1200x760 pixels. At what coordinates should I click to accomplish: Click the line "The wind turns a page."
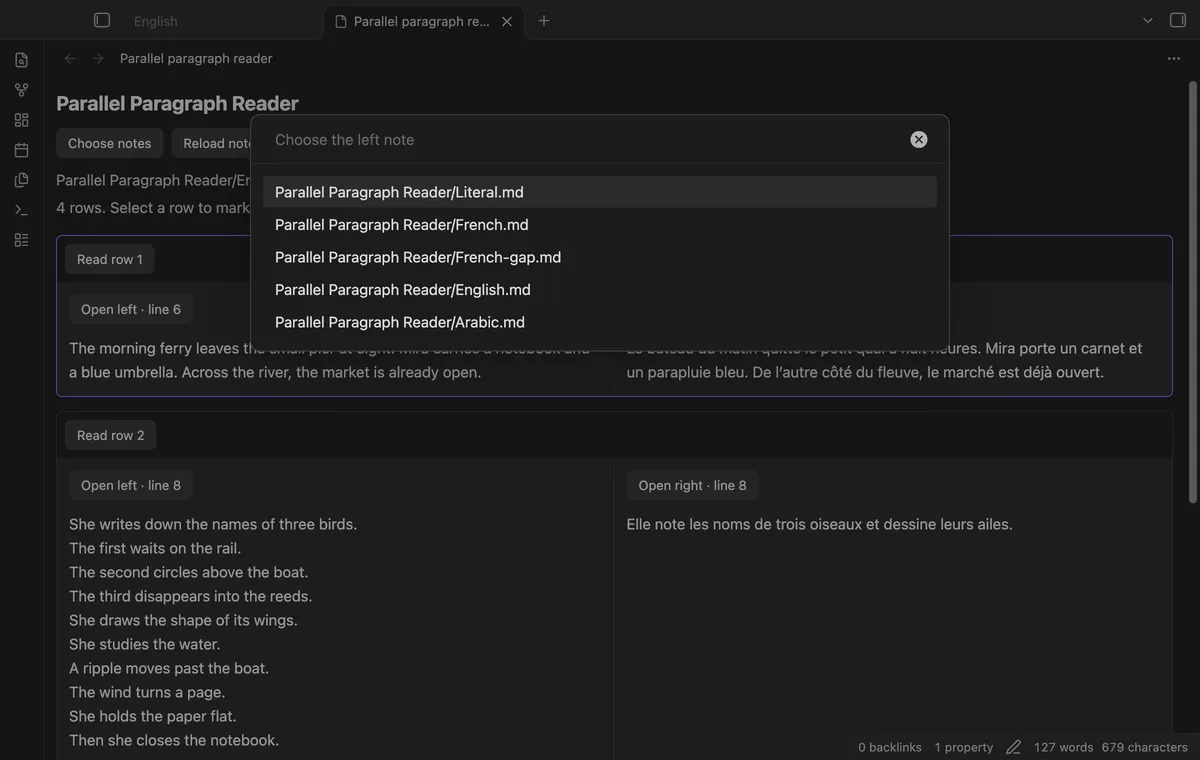(x=147, y=692)
